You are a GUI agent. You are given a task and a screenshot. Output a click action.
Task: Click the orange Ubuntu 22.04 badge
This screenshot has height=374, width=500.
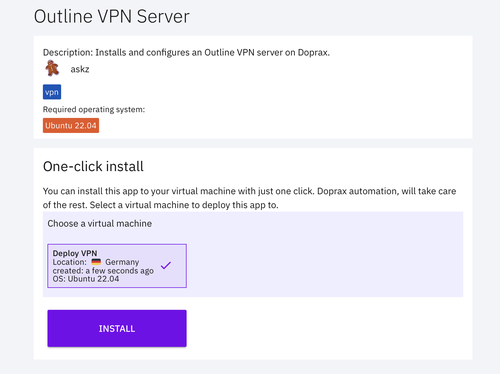tap(71, 126)
